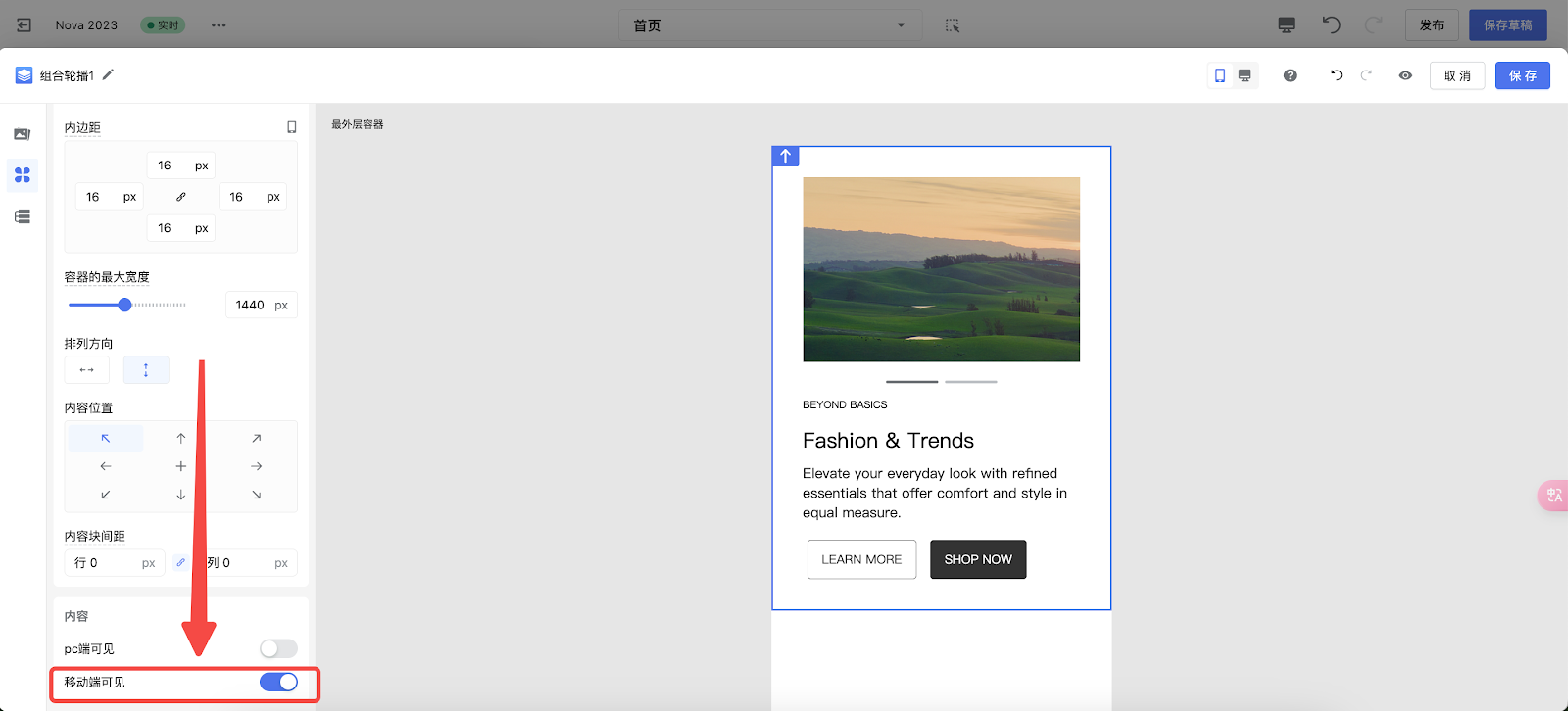Click the container max width slider handle
The image size is (1568, 711).
point(124,305)
